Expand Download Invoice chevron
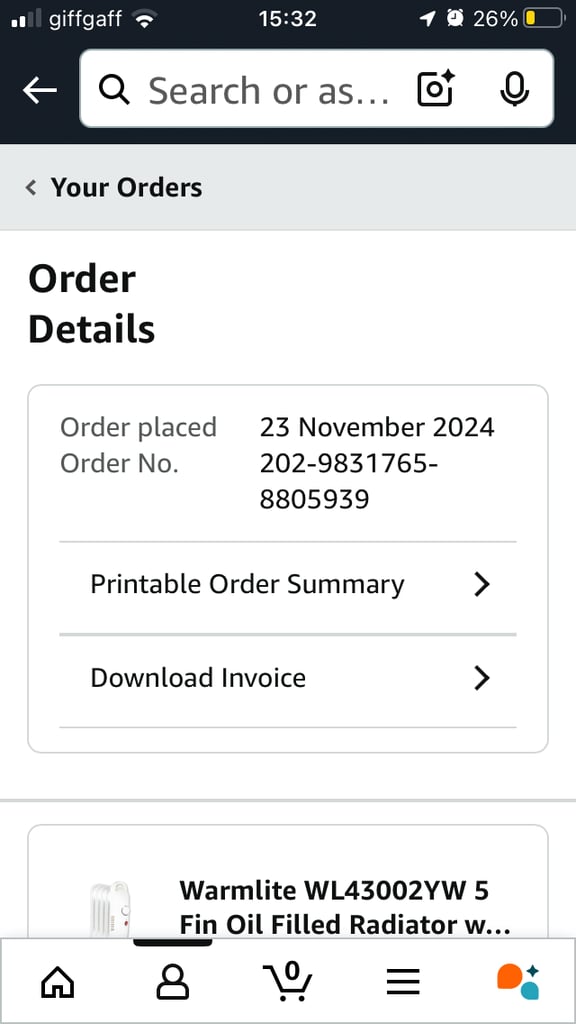Viewport: 576px width, 1024px height. [x=481, y=679]
